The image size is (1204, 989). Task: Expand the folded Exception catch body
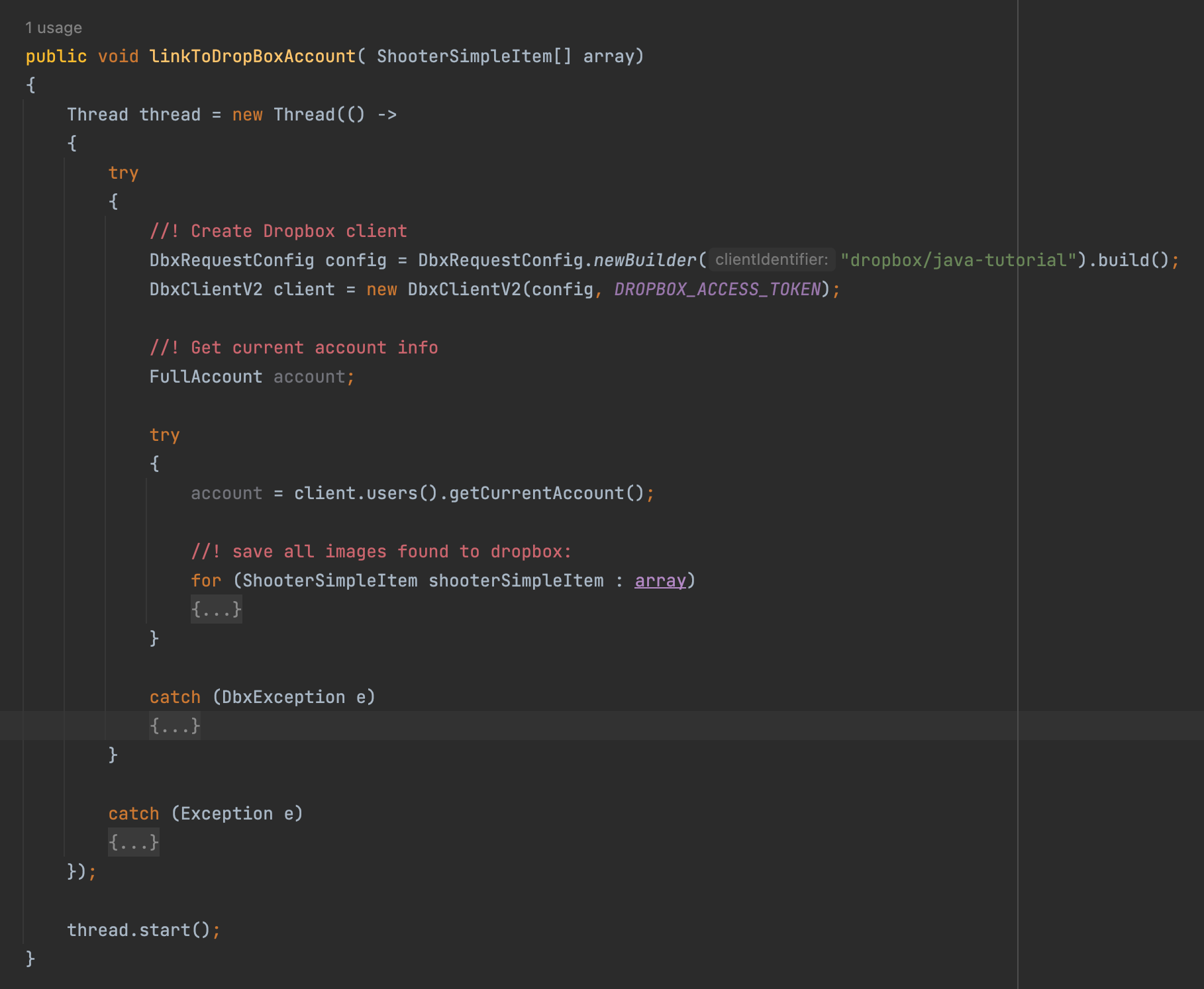133,842
